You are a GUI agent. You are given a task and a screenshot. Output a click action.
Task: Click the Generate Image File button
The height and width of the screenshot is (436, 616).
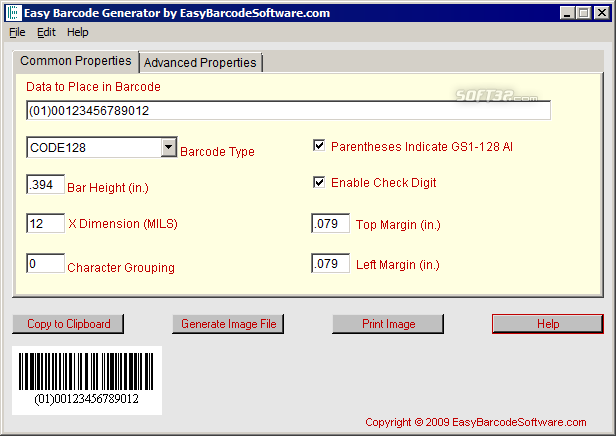pos(228,324)
